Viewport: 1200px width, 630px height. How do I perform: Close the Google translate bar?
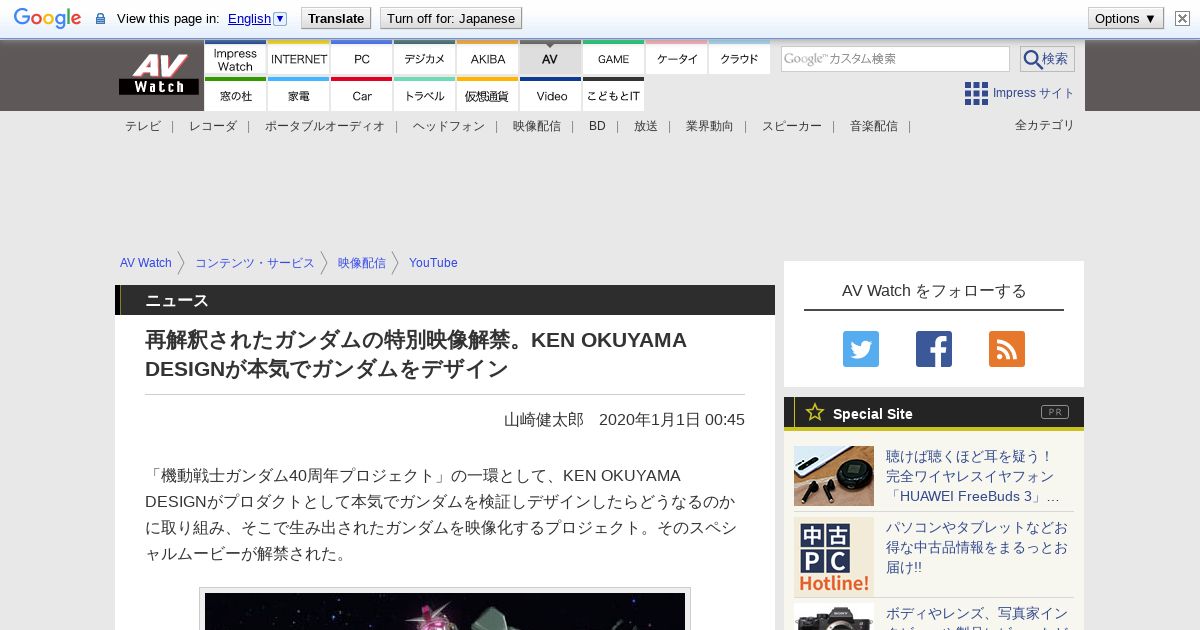1182,18
